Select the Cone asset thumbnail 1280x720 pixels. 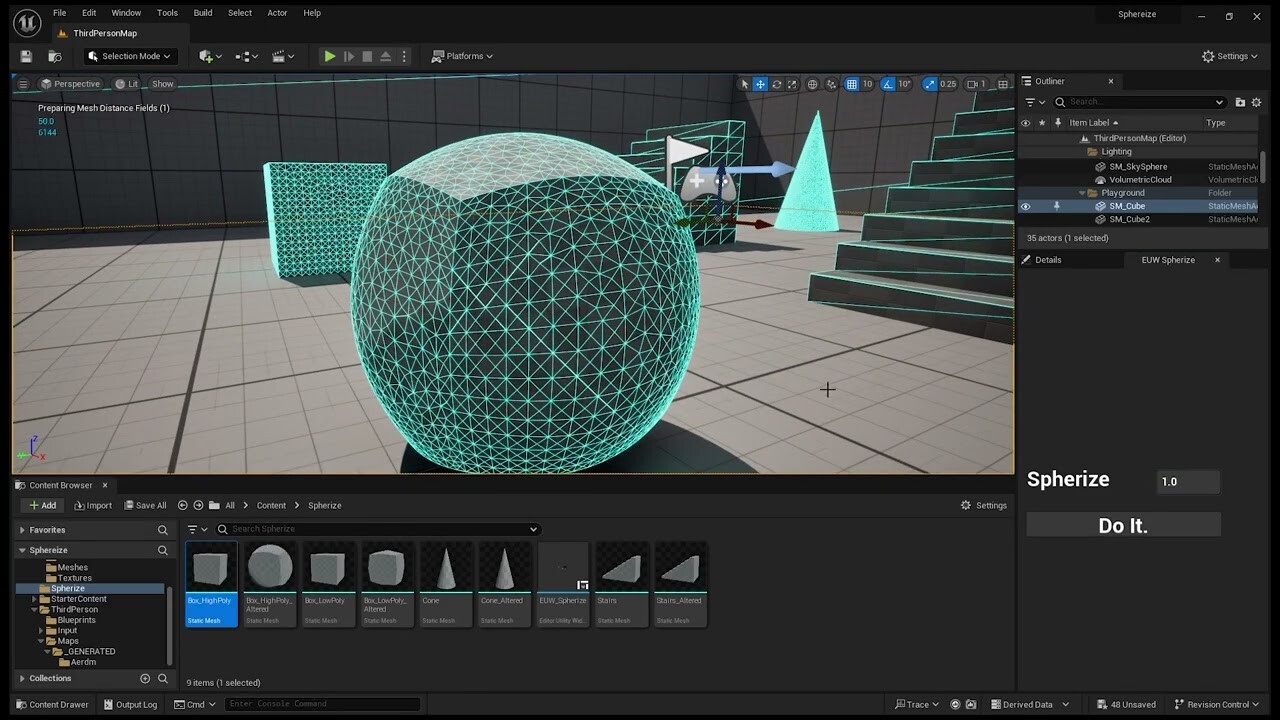pos(445,568)
